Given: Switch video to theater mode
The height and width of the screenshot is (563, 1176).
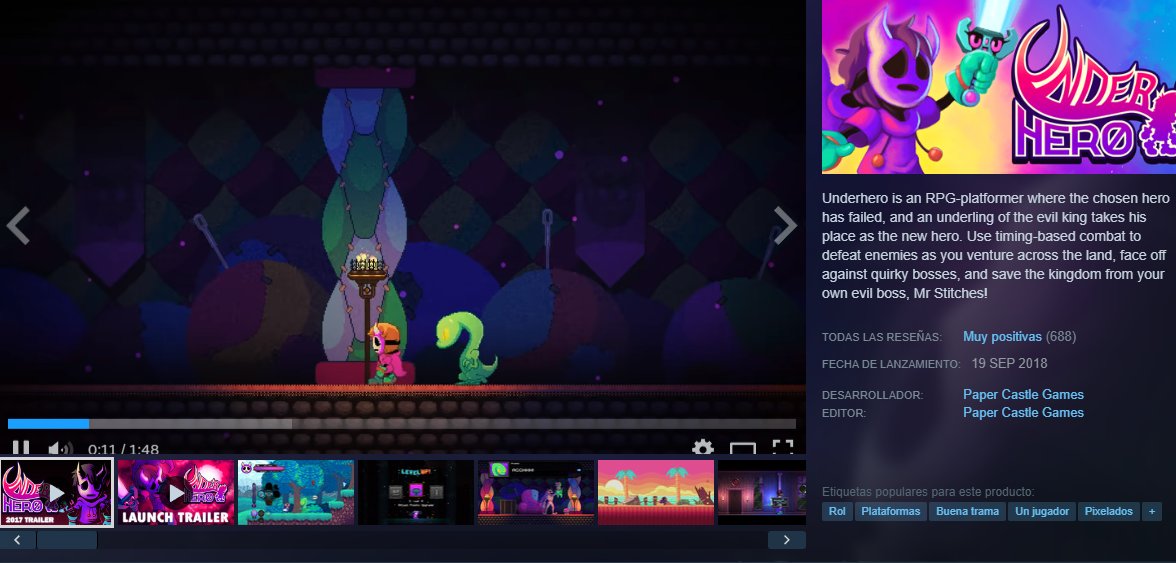Looking at the screenshot, I should [742, 448].
